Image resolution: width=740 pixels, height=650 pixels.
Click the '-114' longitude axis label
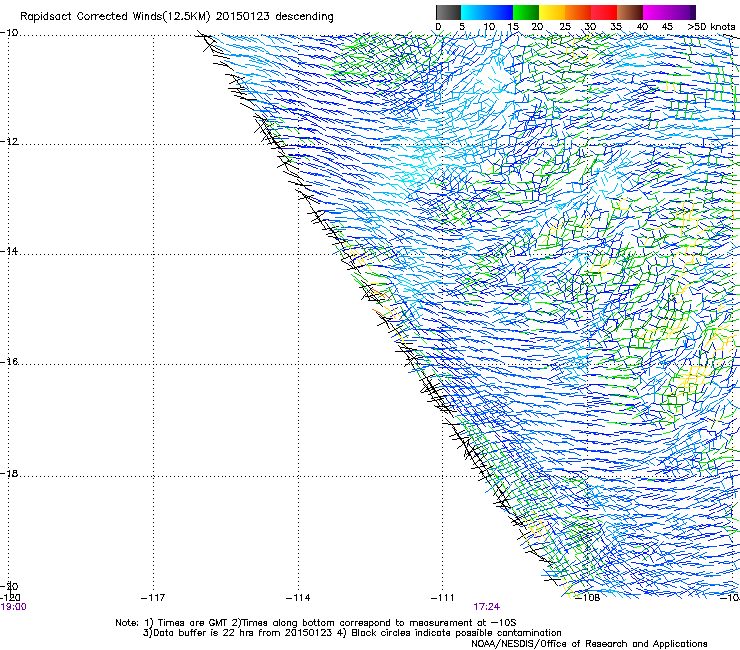tap(298, 598)
